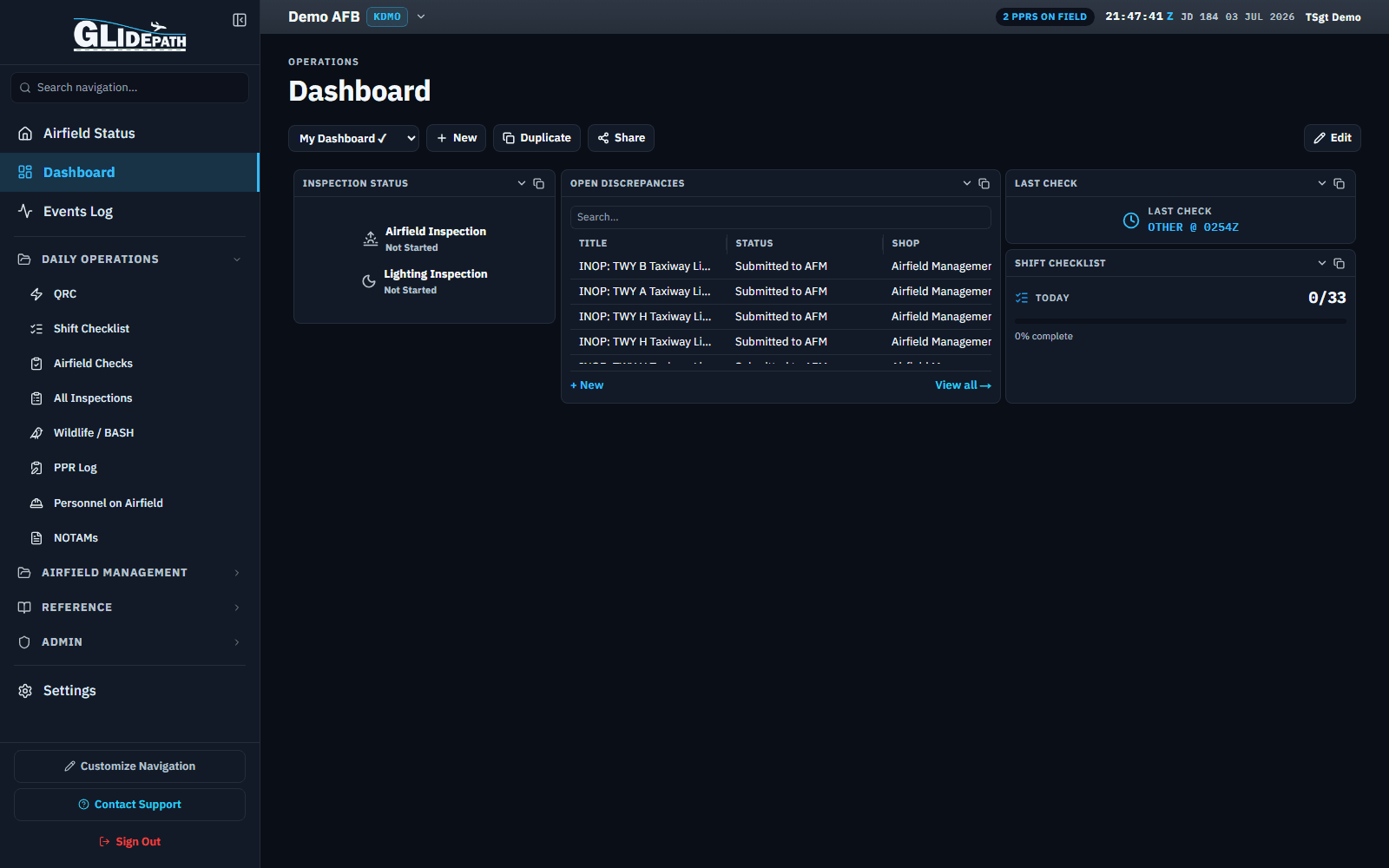Click shift checklist progress bar
The height and width of the screenshot is (868, 1389).
1180,321
